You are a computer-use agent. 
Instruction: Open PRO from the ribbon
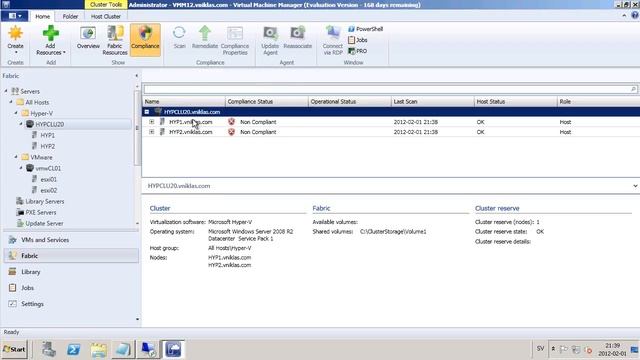coord(358,51)
